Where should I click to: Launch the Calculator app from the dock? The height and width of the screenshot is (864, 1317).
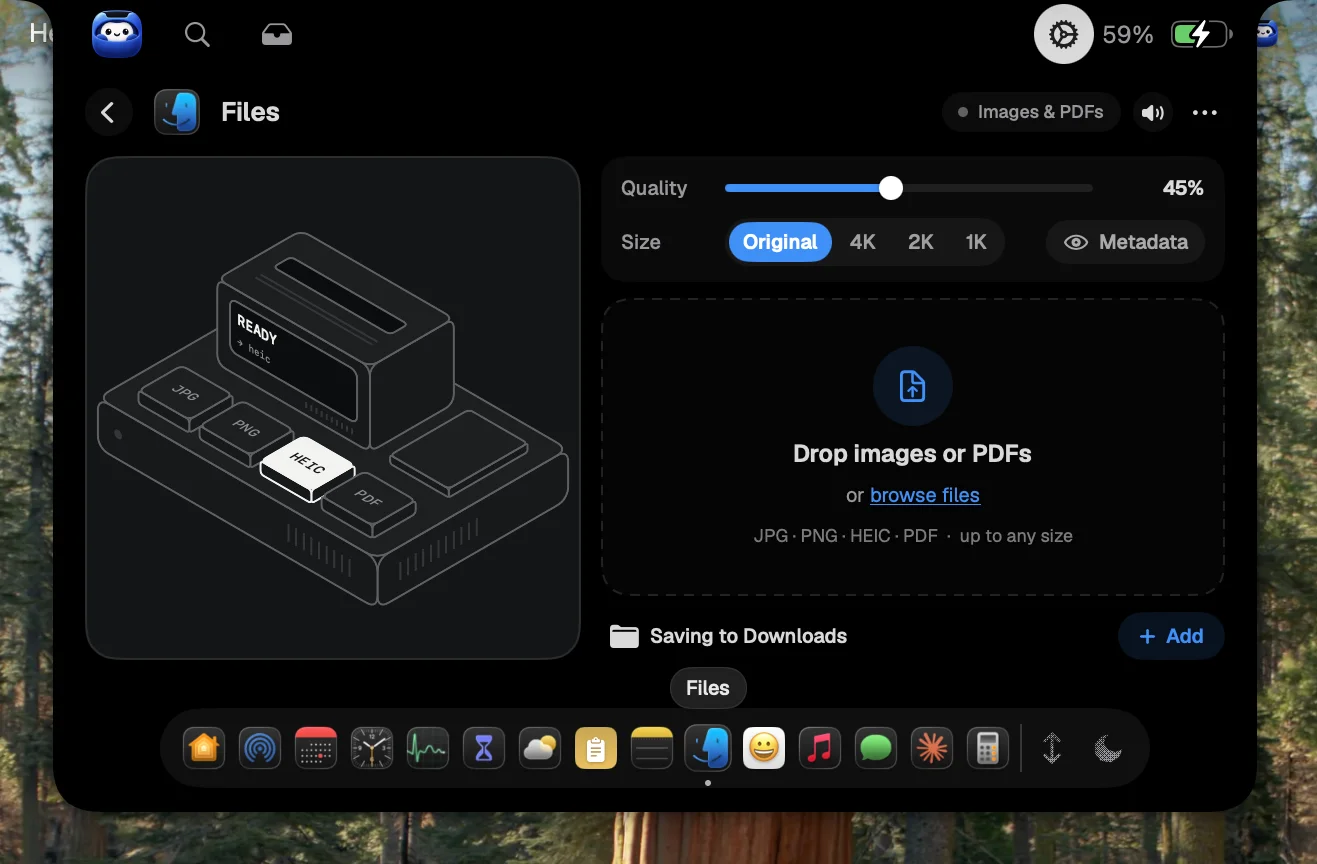pyautogui.click(x=988, y=748)
